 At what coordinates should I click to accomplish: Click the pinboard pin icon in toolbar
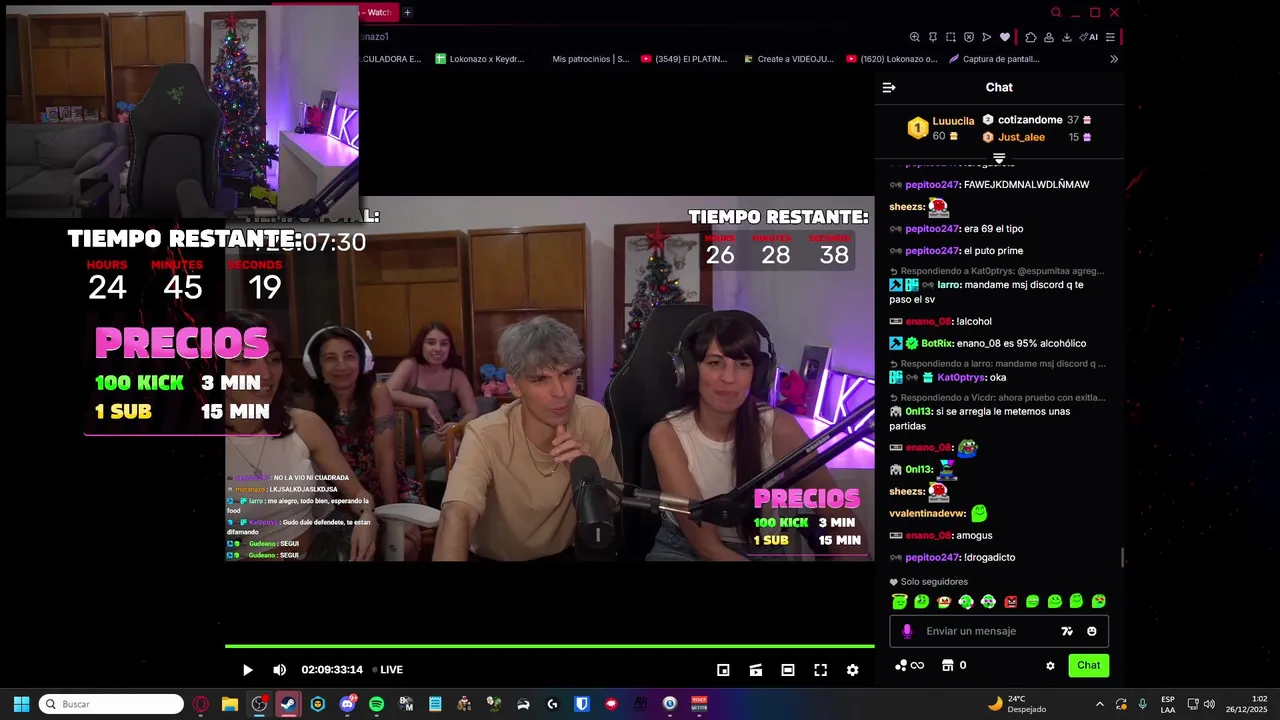(x=932, y=37)
